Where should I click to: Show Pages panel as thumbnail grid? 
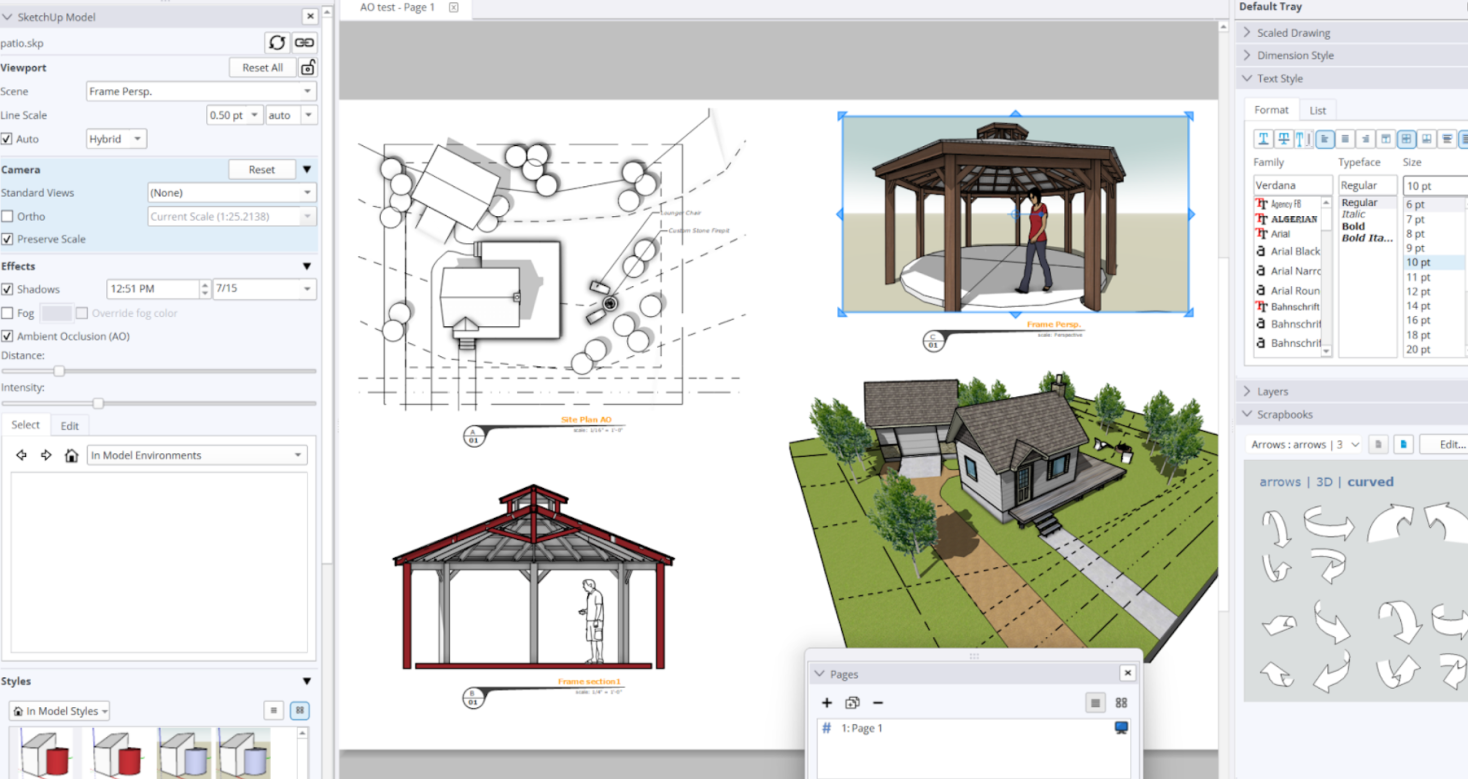(x=1121, y=703)
